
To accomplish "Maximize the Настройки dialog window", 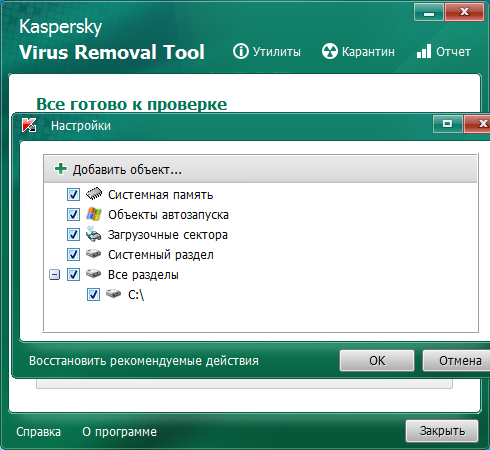I will point(448,124).
